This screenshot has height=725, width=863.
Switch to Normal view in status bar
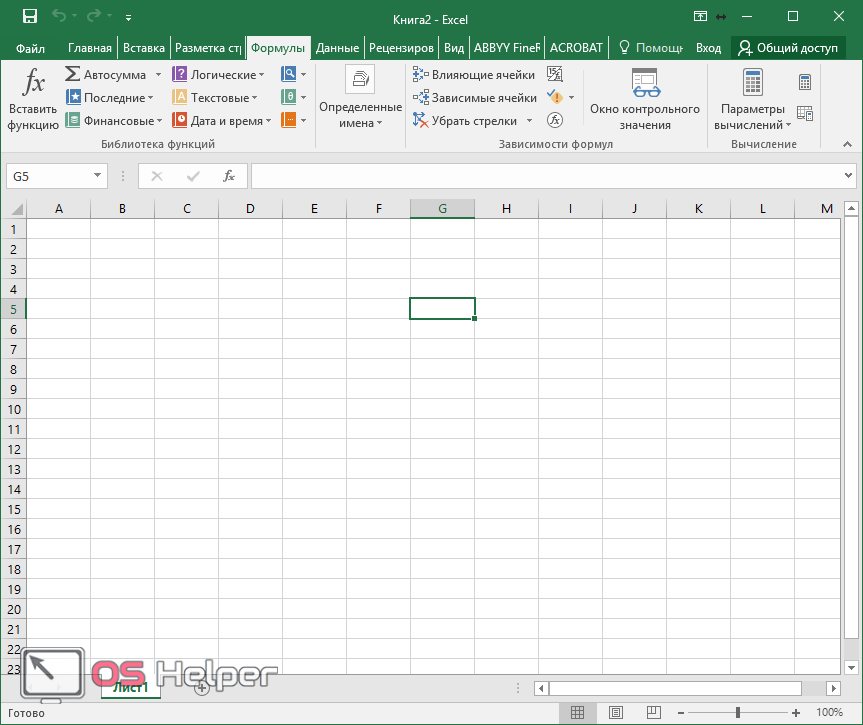tap(578, 713)
